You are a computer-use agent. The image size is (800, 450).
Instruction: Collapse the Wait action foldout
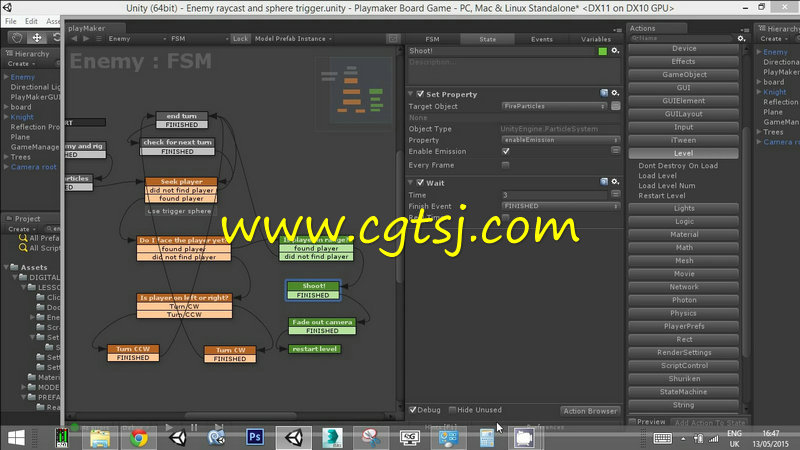click(411, 183)
